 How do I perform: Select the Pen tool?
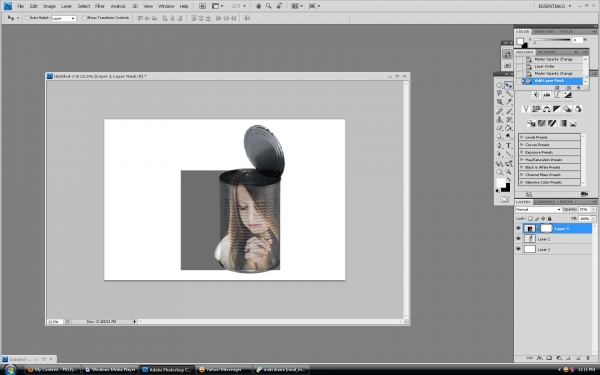coord(500,145)
